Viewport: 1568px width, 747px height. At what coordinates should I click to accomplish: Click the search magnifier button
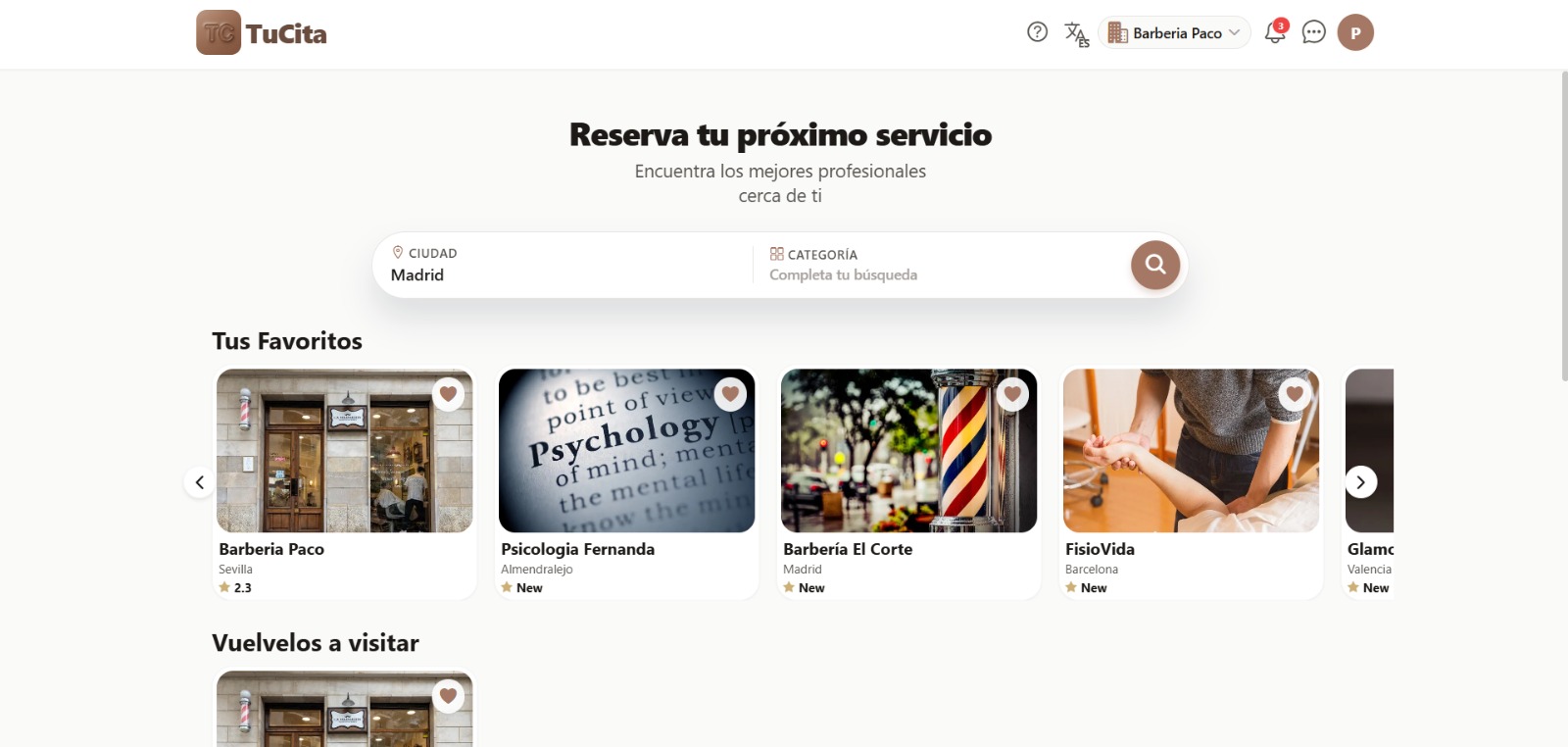(1155, 265)
